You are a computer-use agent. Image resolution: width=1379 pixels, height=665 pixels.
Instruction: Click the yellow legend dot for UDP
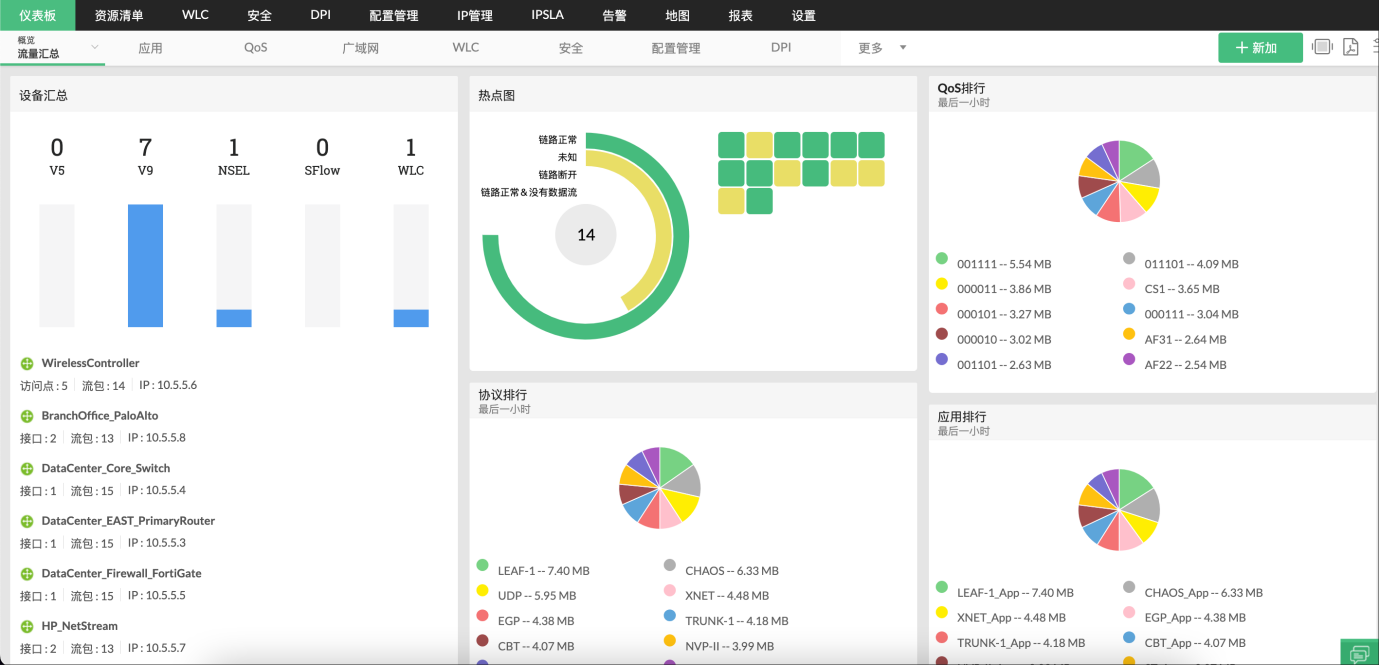[x=483, y=590]
